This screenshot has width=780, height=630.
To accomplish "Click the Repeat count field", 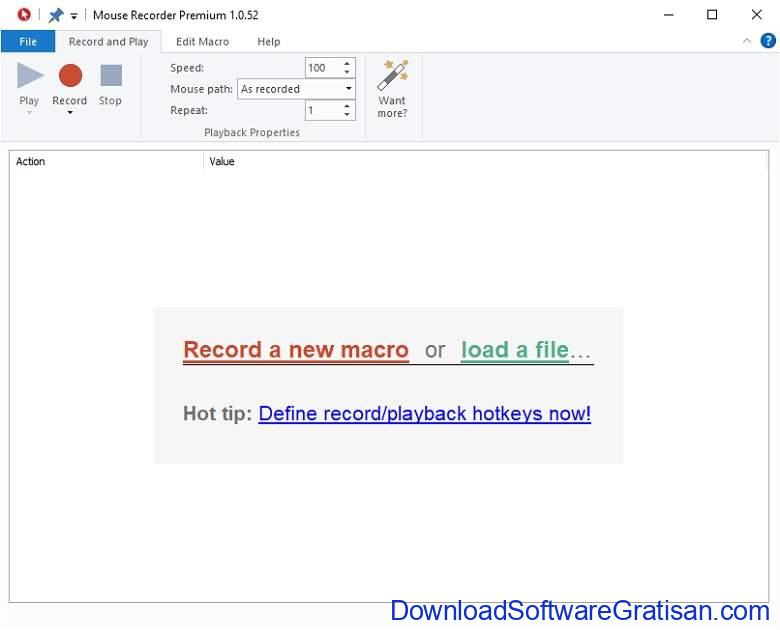I will 323,110.
